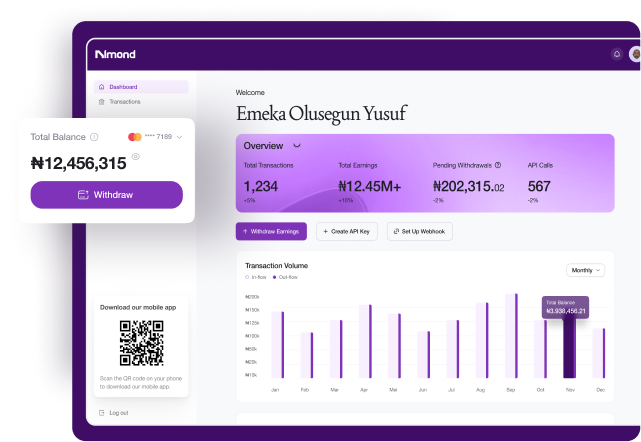This screenshot has height=442, width=641.
Task: Click the Mastercard card icon
Action: pos(134,137)
